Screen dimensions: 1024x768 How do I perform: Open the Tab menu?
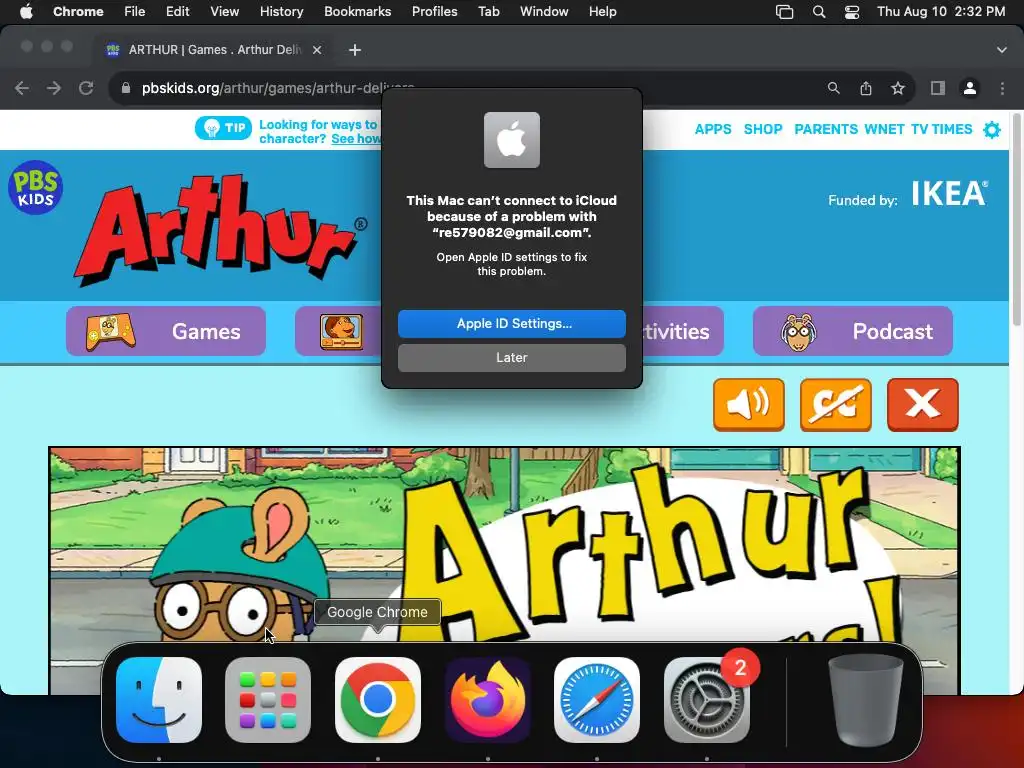[488, 11]
